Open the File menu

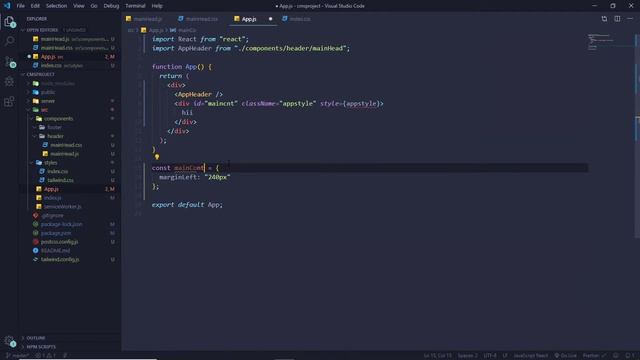pyautogui.click(x=20, y=6)
